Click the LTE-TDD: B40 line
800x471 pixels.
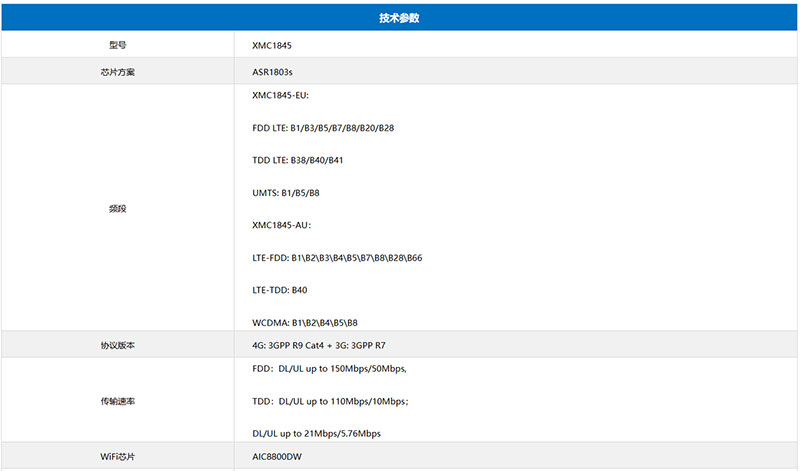tap(280, 290)
